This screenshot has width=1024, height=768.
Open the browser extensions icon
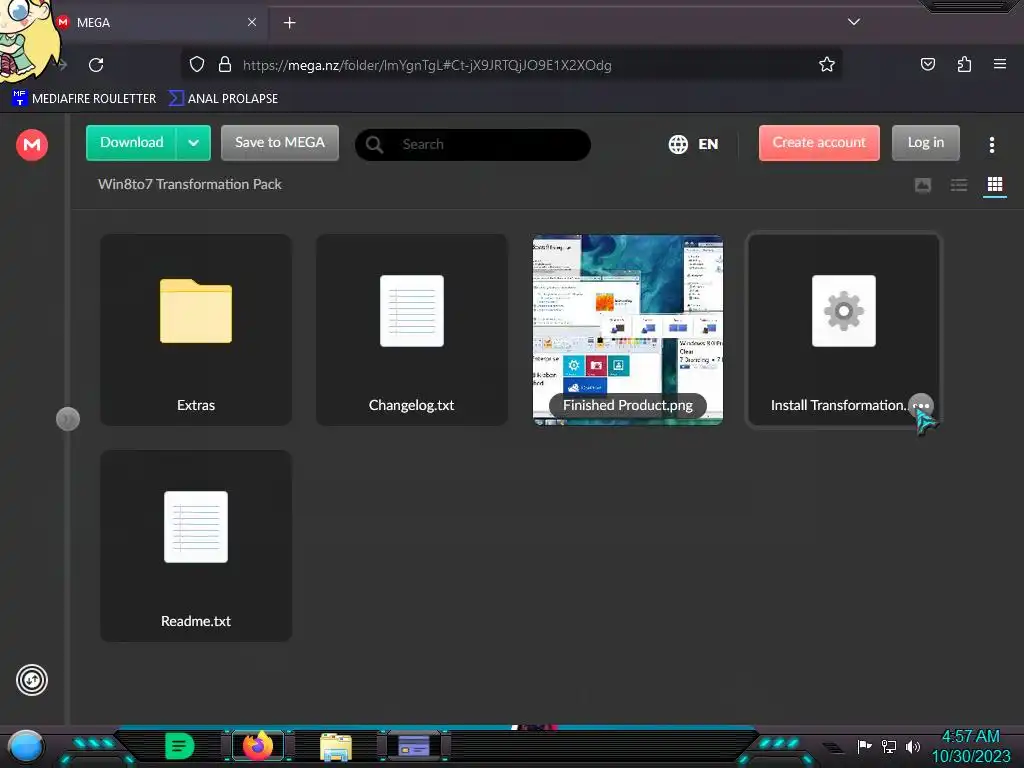tap(964, 65)
